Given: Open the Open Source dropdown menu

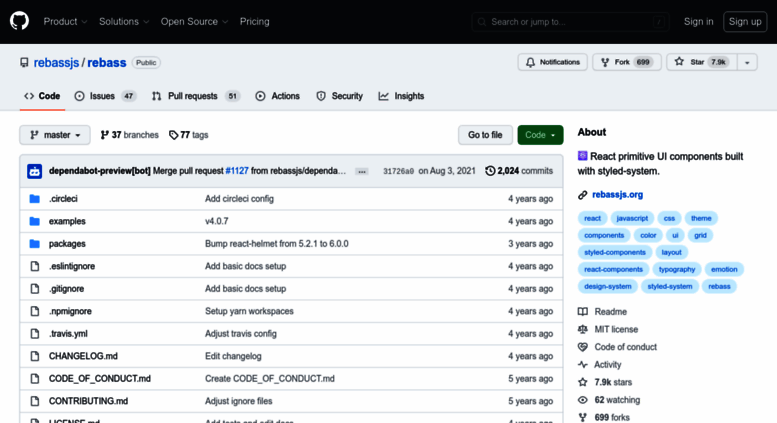Looking at the screenshot, I should point(194,21).
